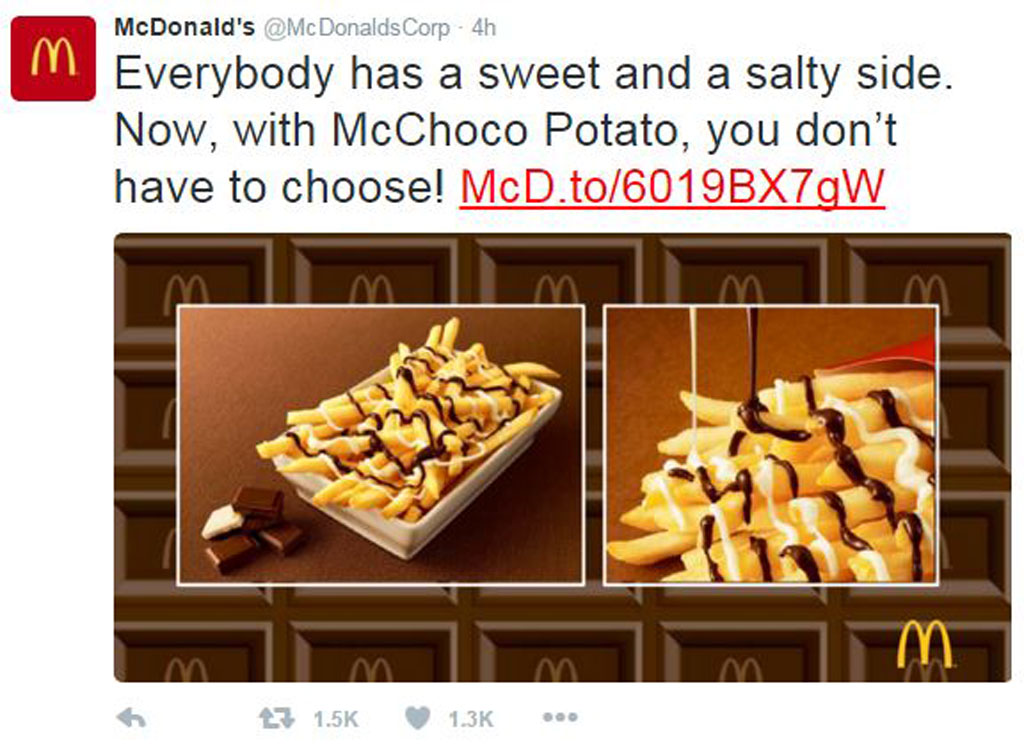Viewport: 1024px width, 750px height.
Task: Open the chocolate drizzle close-up photo
Action: pos(771,444)
